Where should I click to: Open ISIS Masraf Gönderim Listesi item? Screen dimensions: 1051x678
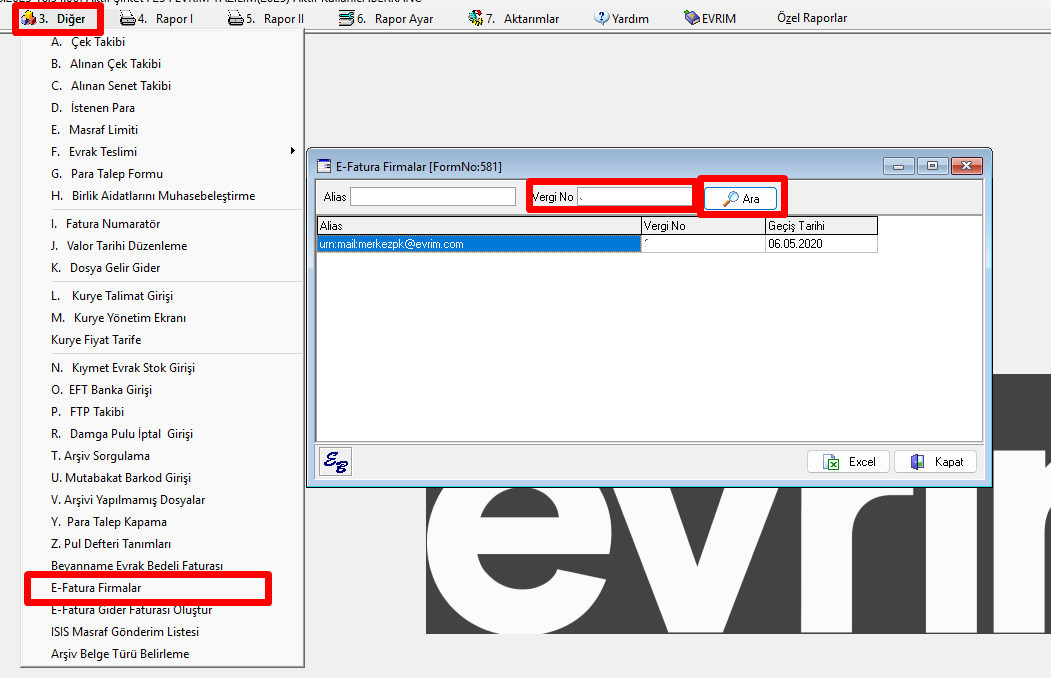tap(162, 632)
